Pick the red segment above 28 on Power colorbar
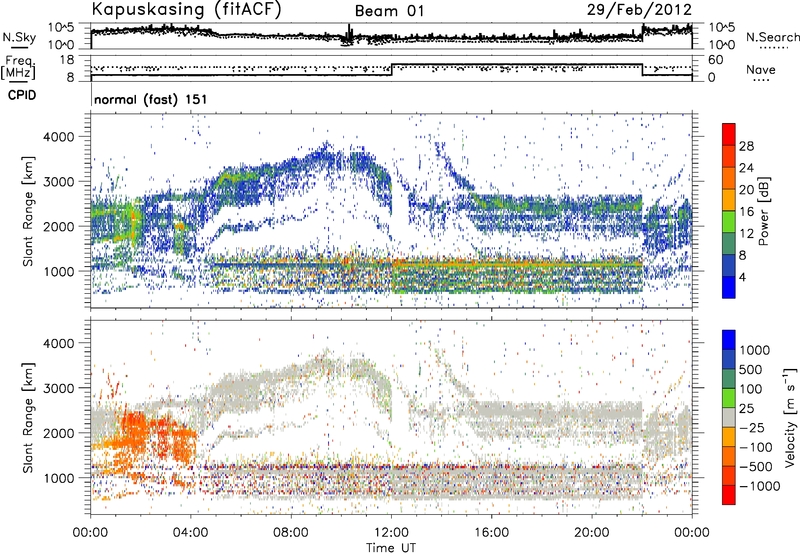 pos(729,134)
